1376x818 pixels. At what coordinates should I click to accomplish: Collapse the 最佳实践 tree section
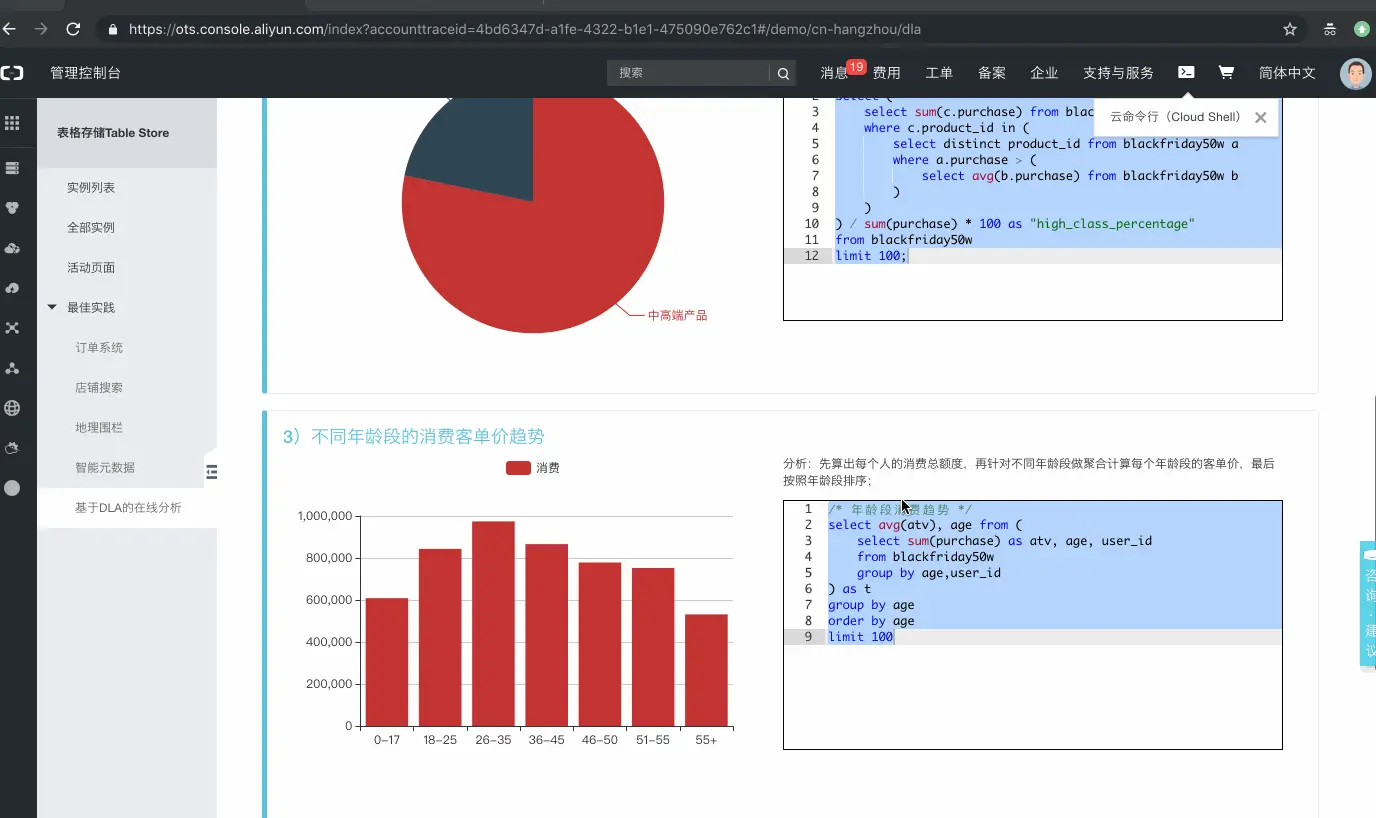pyautogui.click(x=52, y=307)
